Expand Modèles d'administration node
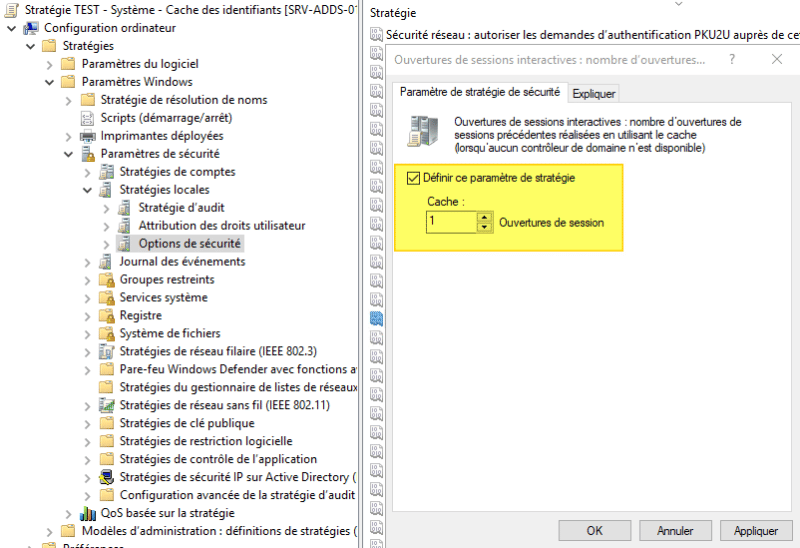This screenshot has height=548, width=800. coord(49,532)
